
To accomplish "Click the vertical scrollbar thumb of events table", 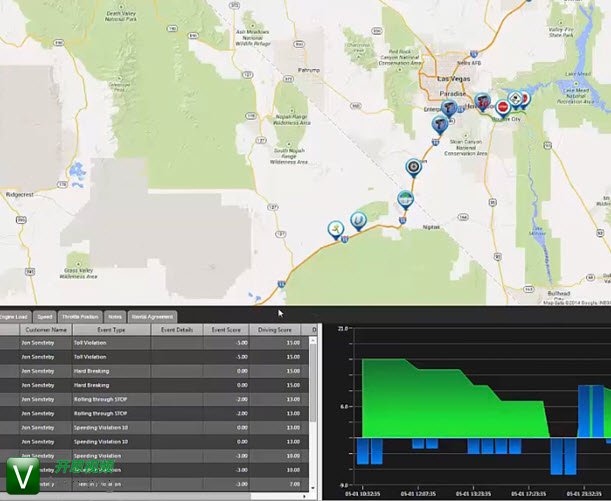I will coord(313,382).
